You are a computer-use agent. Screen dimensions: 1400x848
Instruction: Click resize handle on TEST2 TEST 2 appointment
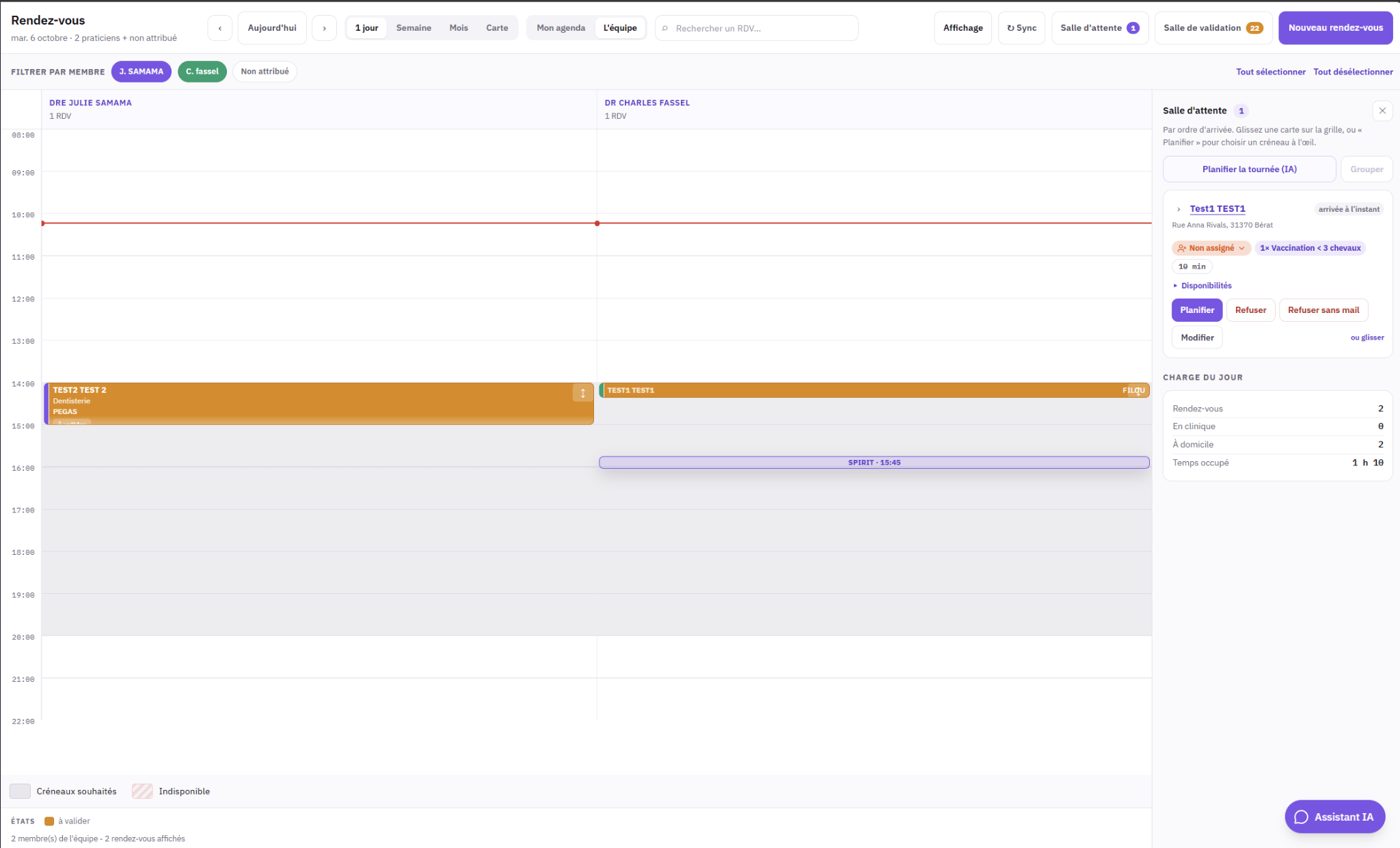tap(582, 393)
